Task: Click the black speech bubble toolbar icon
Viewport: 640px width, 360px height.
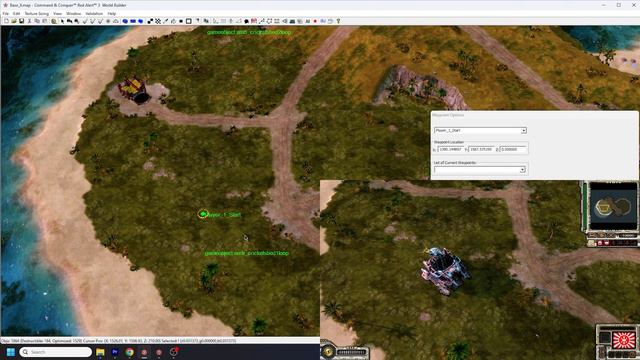Action: [x=247, y=21]
